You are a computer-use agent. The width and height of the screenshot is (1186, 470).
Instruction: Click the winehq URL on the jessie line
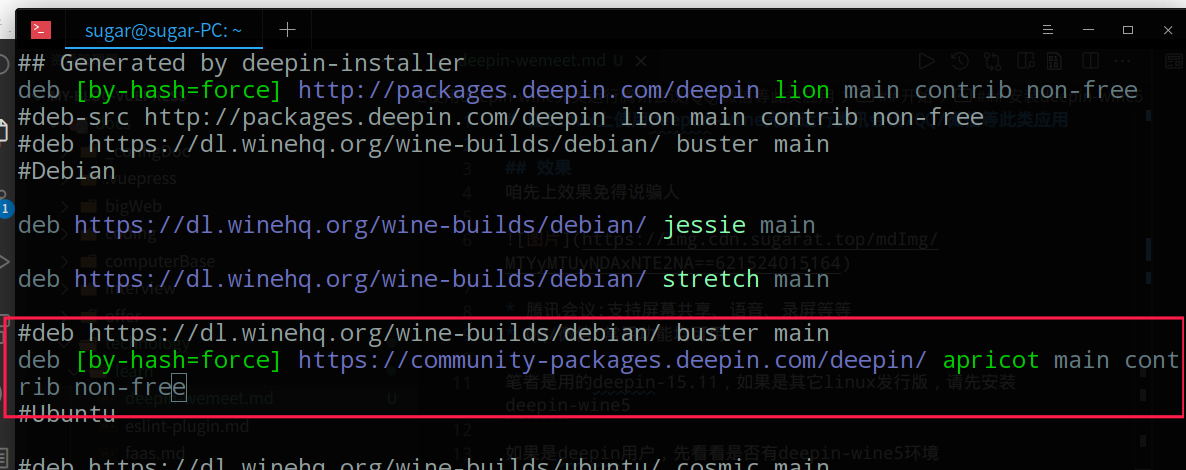tap(361, 225)
